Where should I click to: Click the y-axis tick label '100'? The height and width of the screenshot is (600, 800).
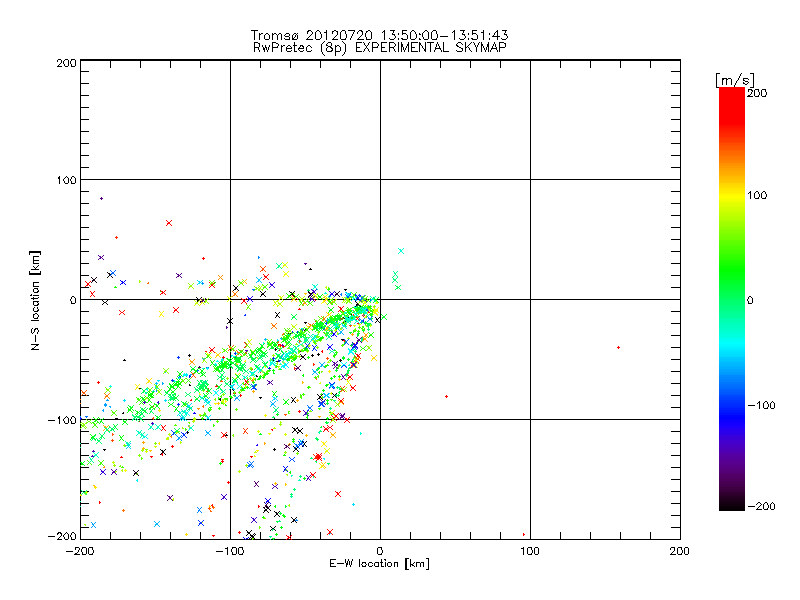[66, 180]
